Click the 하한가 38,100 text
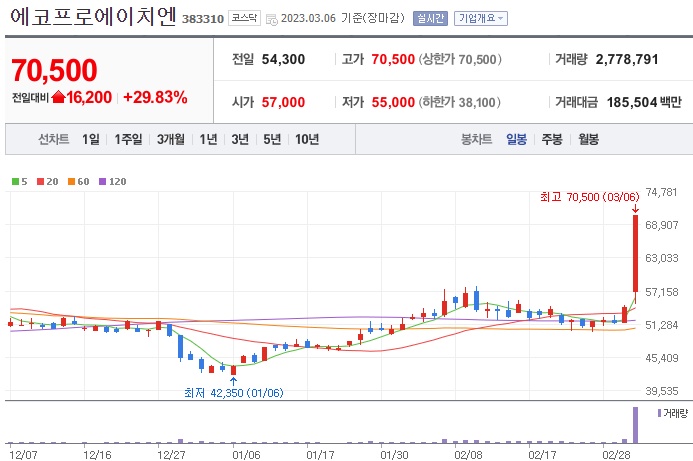 tap(460, 102)
